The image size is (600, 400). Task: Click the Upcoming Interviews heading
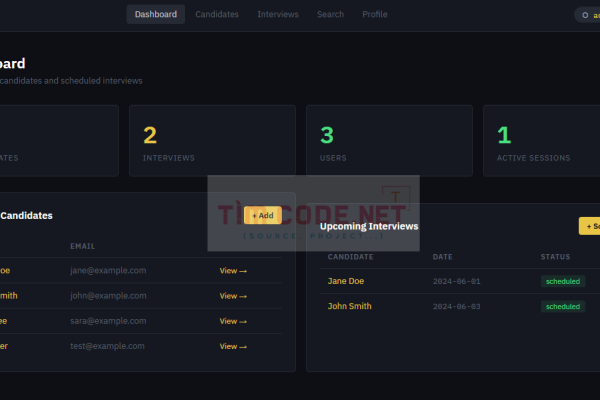tap(369, 226)
